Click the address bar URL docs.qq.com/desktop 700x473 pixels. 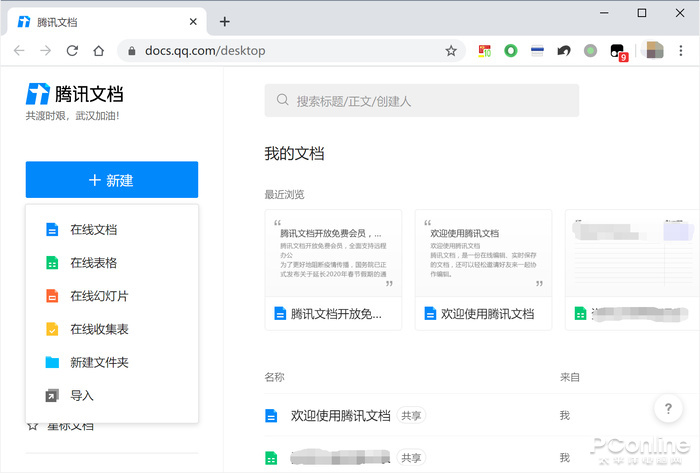click(205, 51)
